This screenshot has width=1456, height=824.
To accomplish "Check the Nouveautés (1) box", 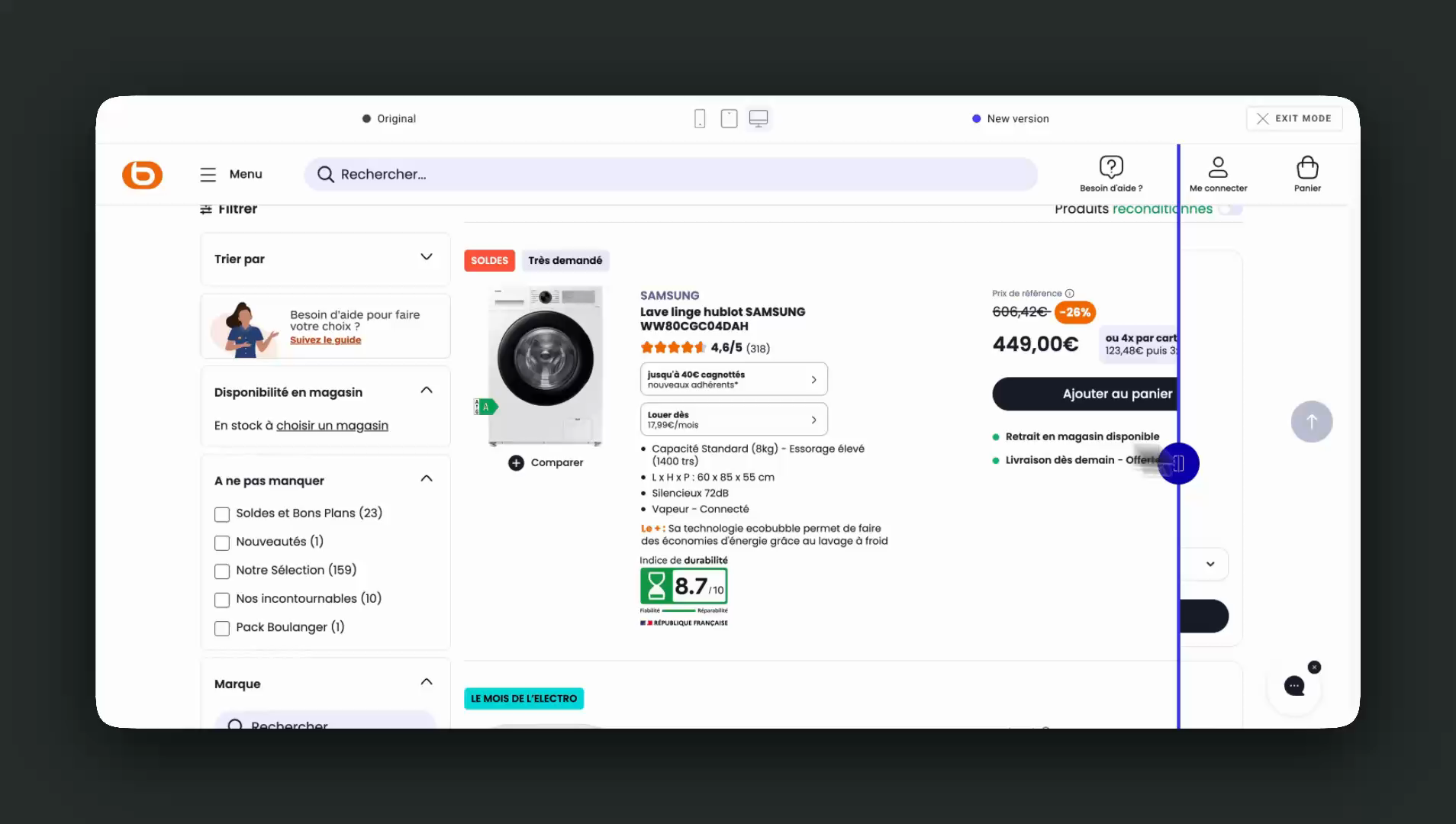I will pyautogui.click(x=222, y=542).
